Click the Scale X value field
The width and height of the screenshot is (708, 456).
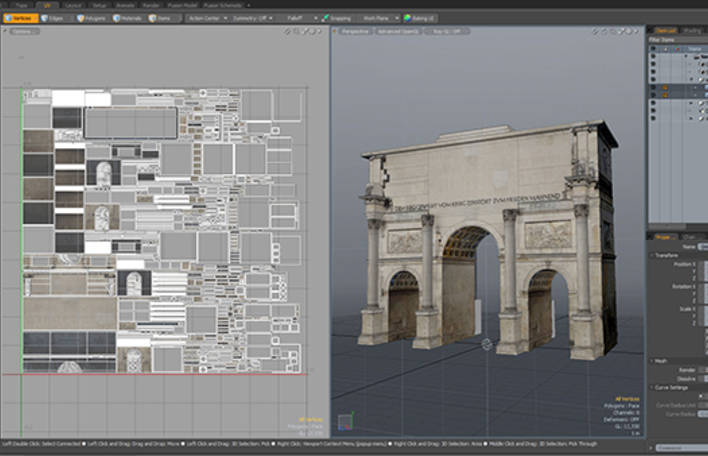pyautogui.click(x=705, y=309)
